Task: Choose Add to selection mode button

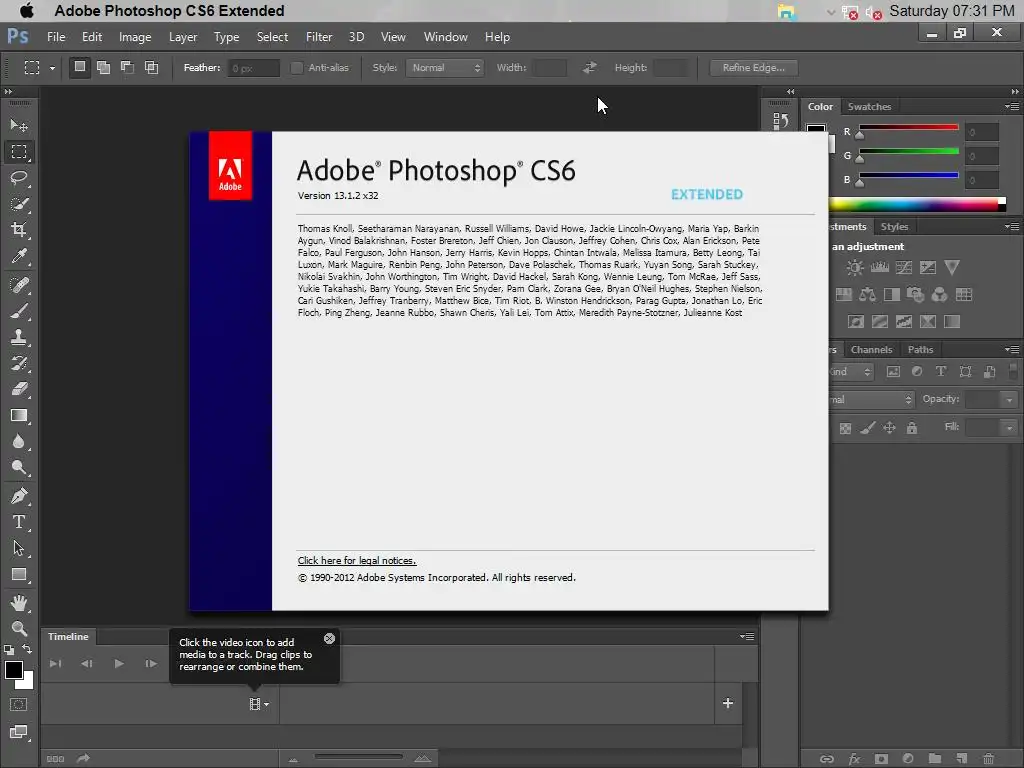Action: tap(103, 67)
